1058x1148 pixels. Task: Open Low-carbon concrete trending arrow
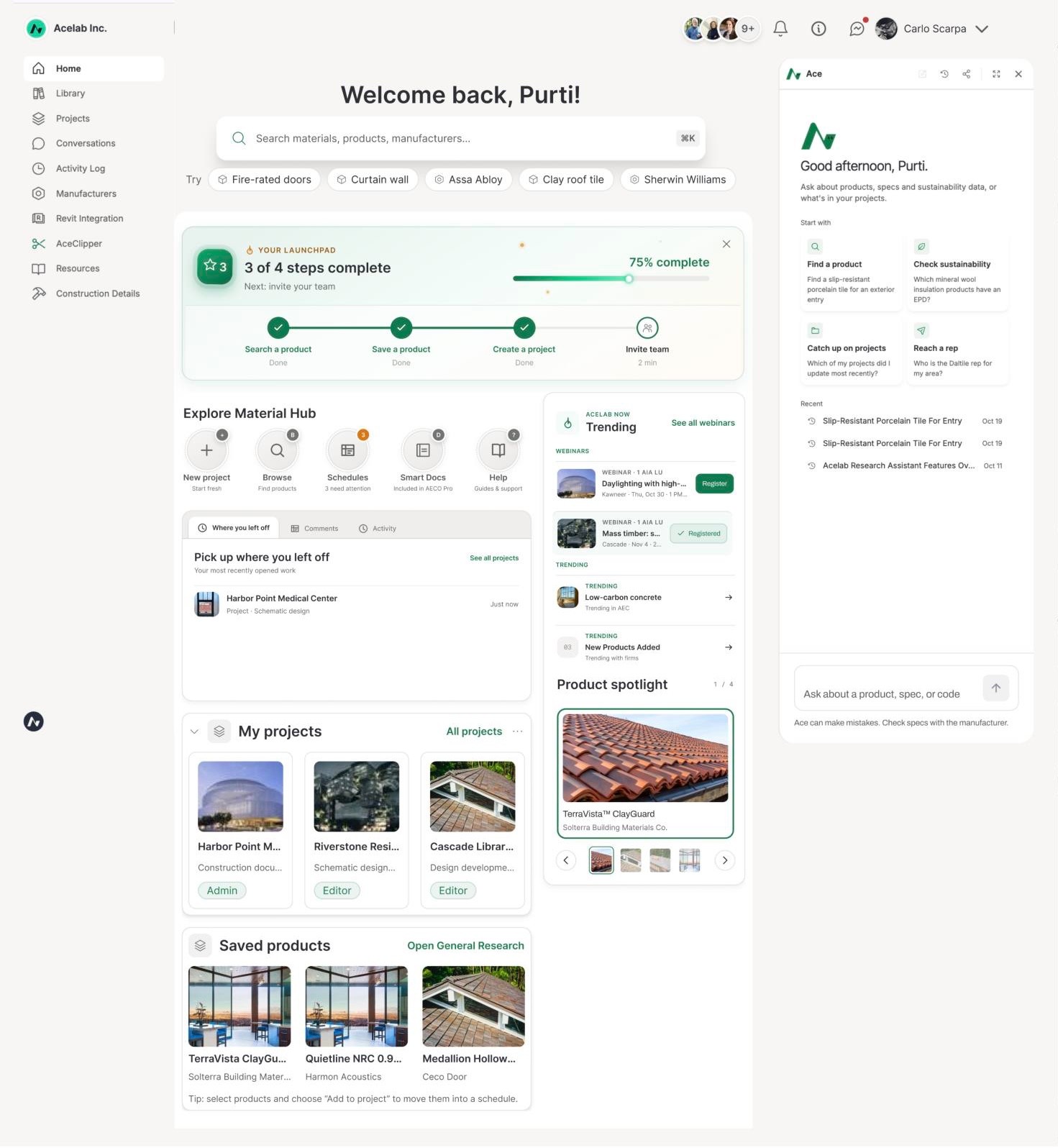tap(729, 598)
